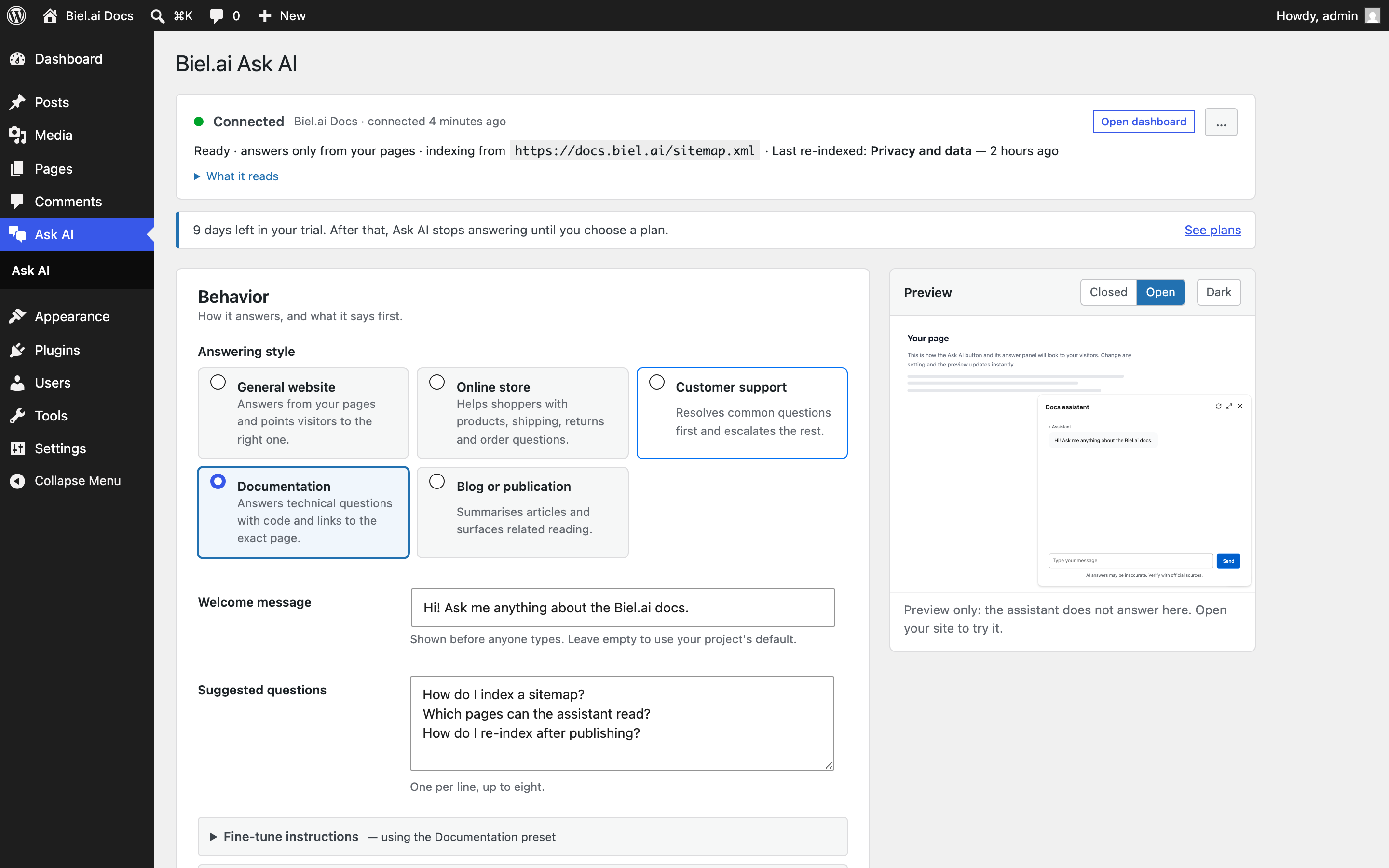Open Dashboard in the sidebar menu
1389x868 pixels.
[77, 58]
